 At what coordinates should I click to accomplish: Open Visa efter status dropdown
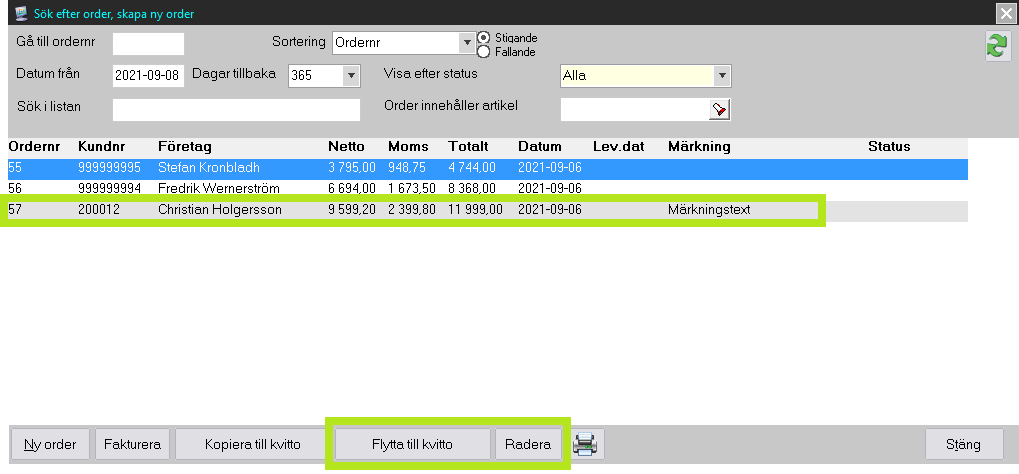coord(721,76)
